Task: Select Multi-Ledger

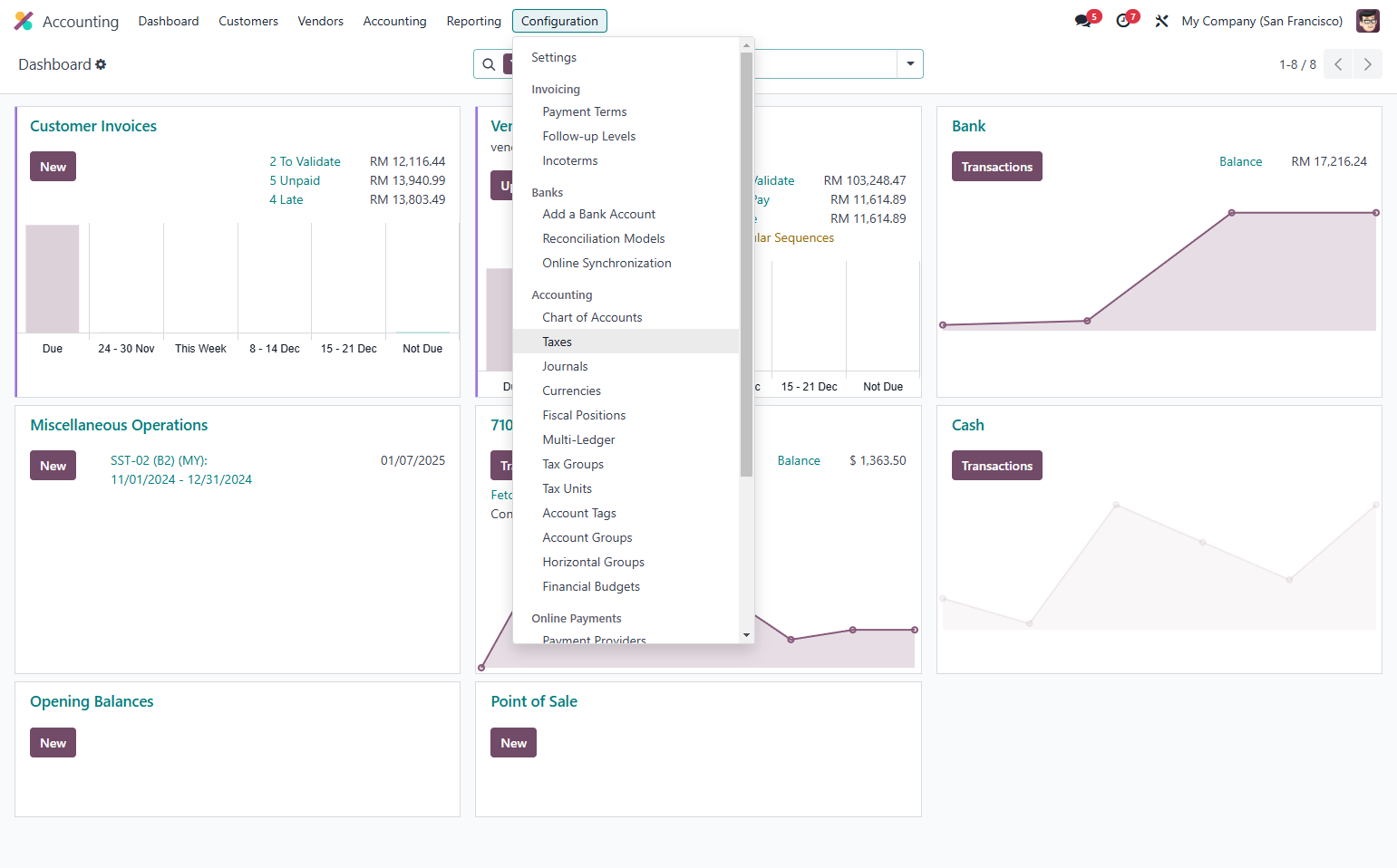Action: (x=626, y=439)
